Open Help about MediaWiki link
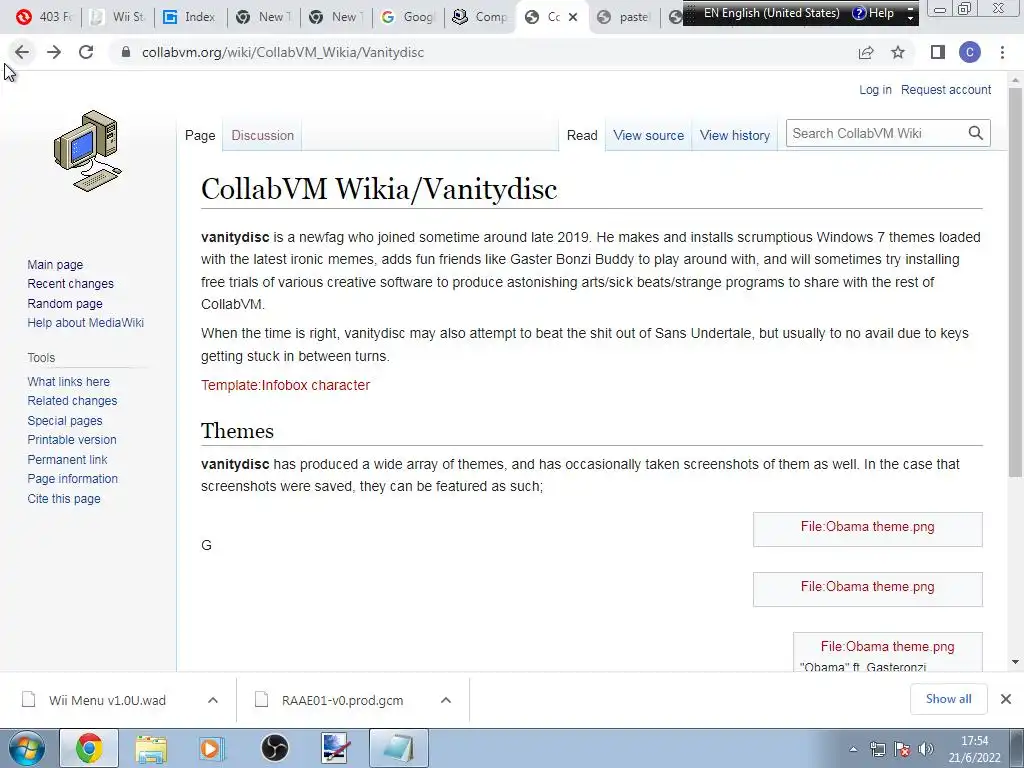 (86, 323)
